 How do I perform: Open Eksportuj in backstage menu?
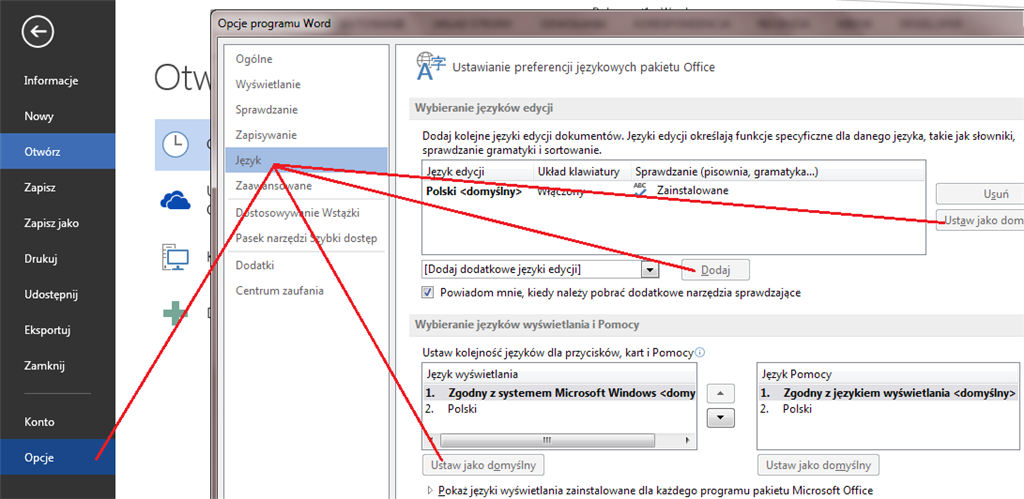(47, 329)
